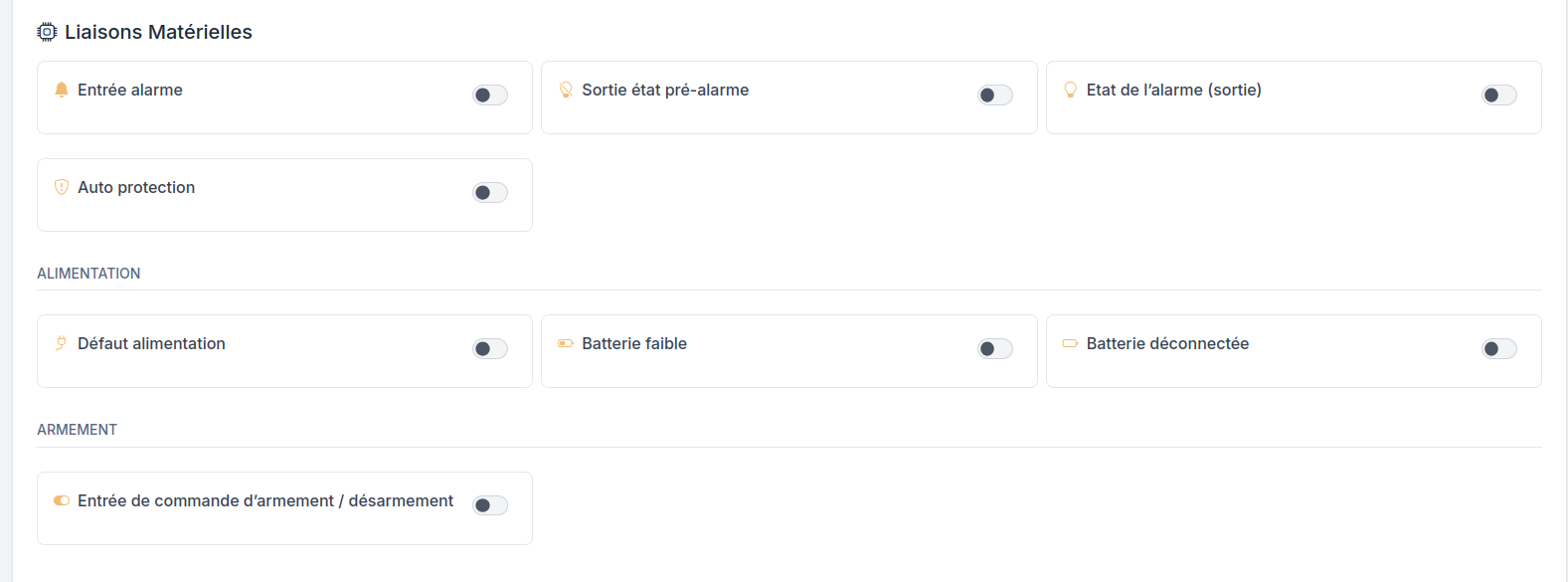Click the switch icon for Entrée de commande d'armement

point(62,500)
